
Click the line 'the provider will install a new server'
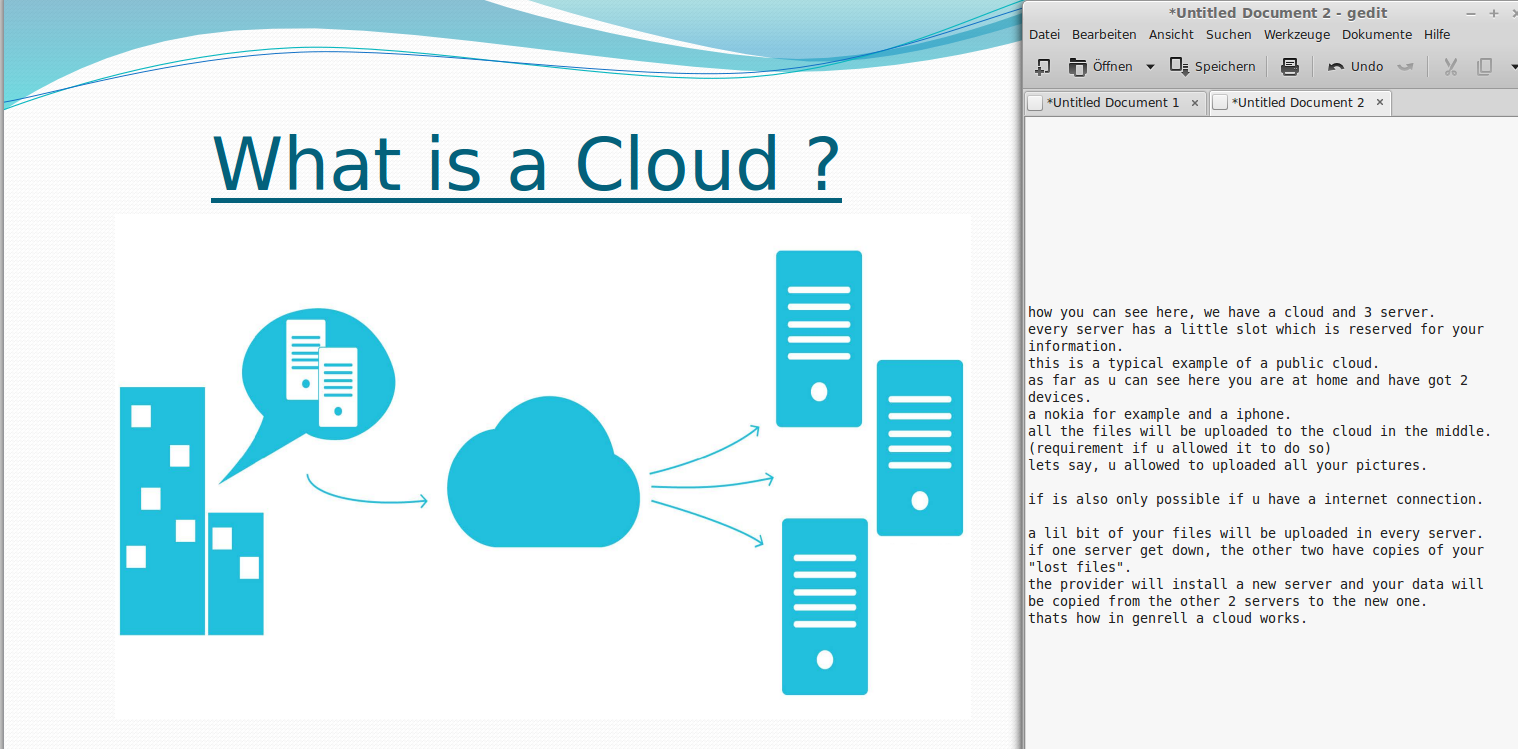coord(1255,584)
